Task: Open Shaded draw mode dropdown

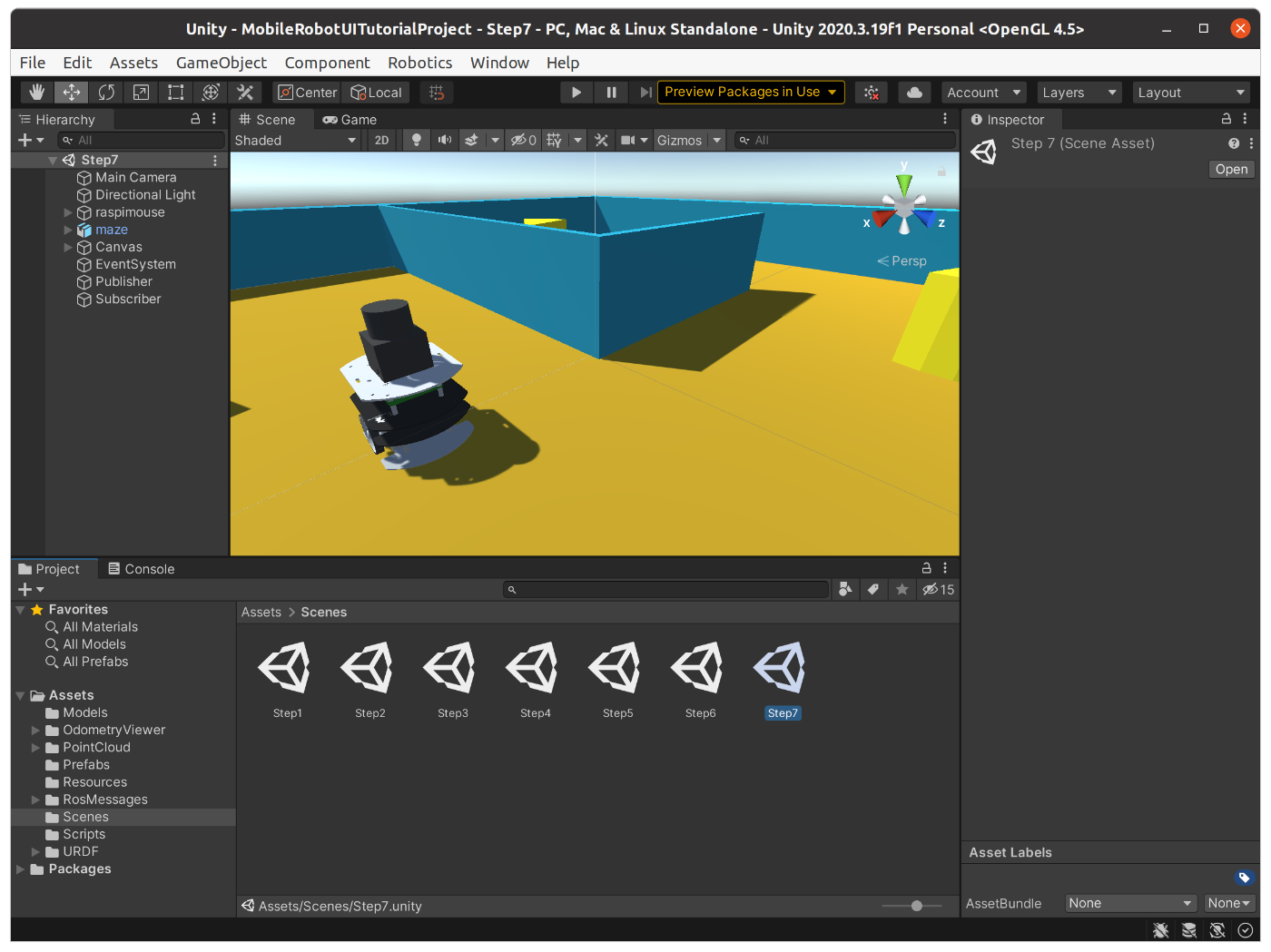Action: (296, 141)
